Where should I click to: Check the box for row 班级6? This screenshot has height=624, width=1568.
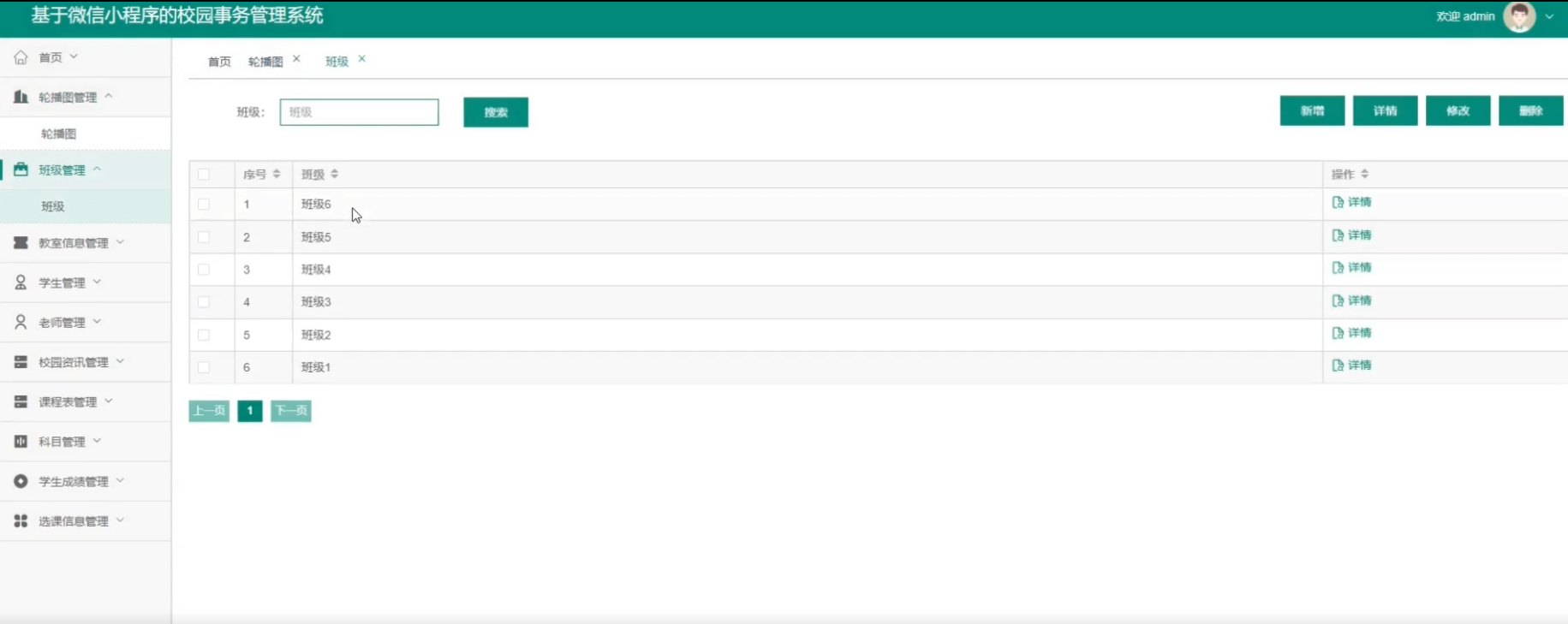pos(204,205)
